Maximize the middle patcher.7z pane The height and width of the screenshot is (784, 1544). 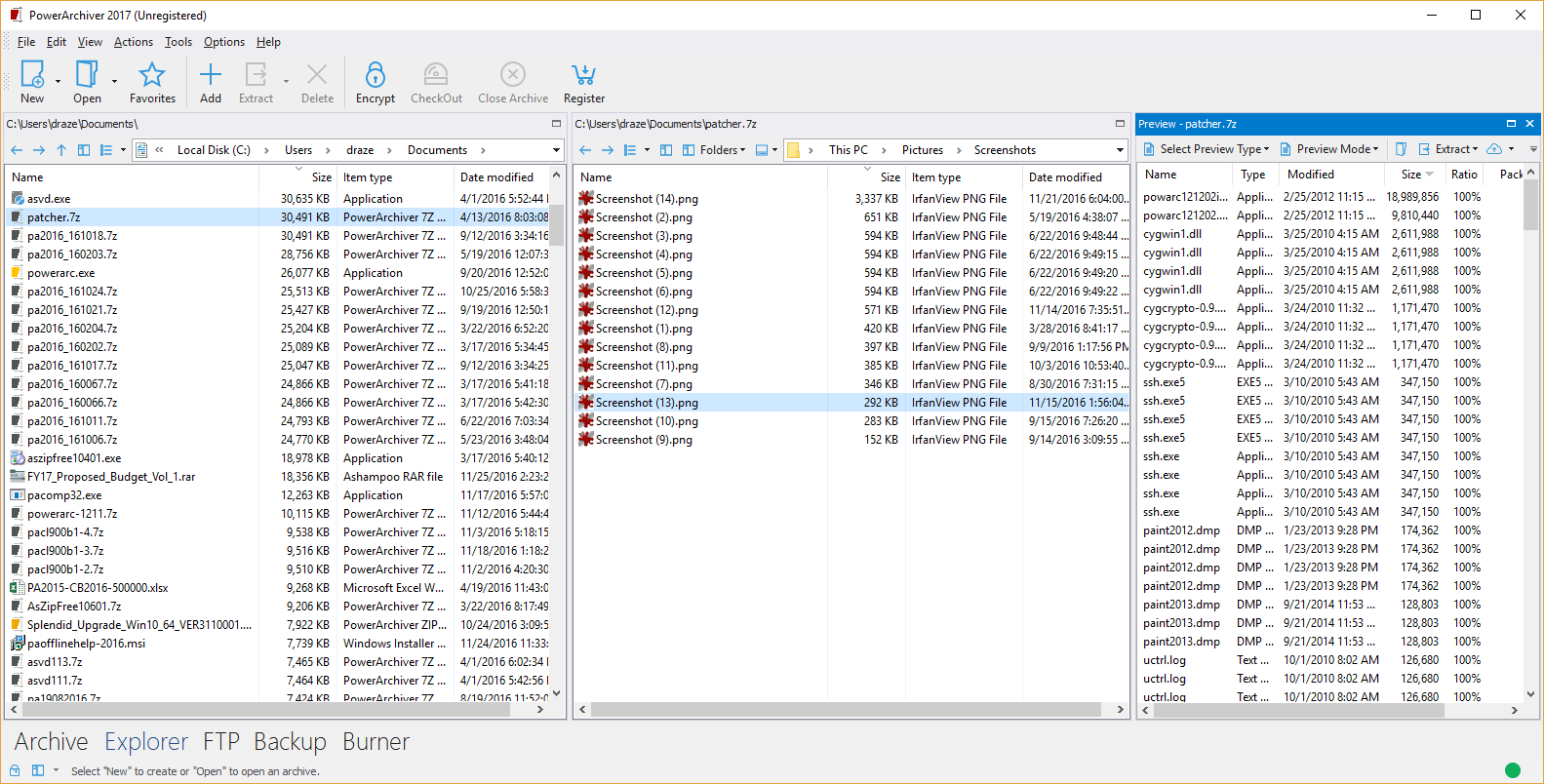[1121, 124]
